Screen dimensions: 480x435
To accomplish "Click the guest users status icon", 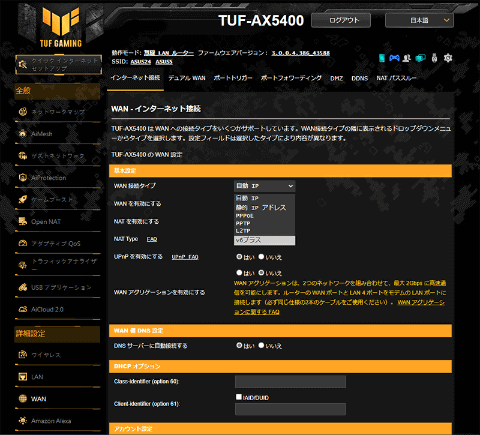I will [x=407, y=58].
